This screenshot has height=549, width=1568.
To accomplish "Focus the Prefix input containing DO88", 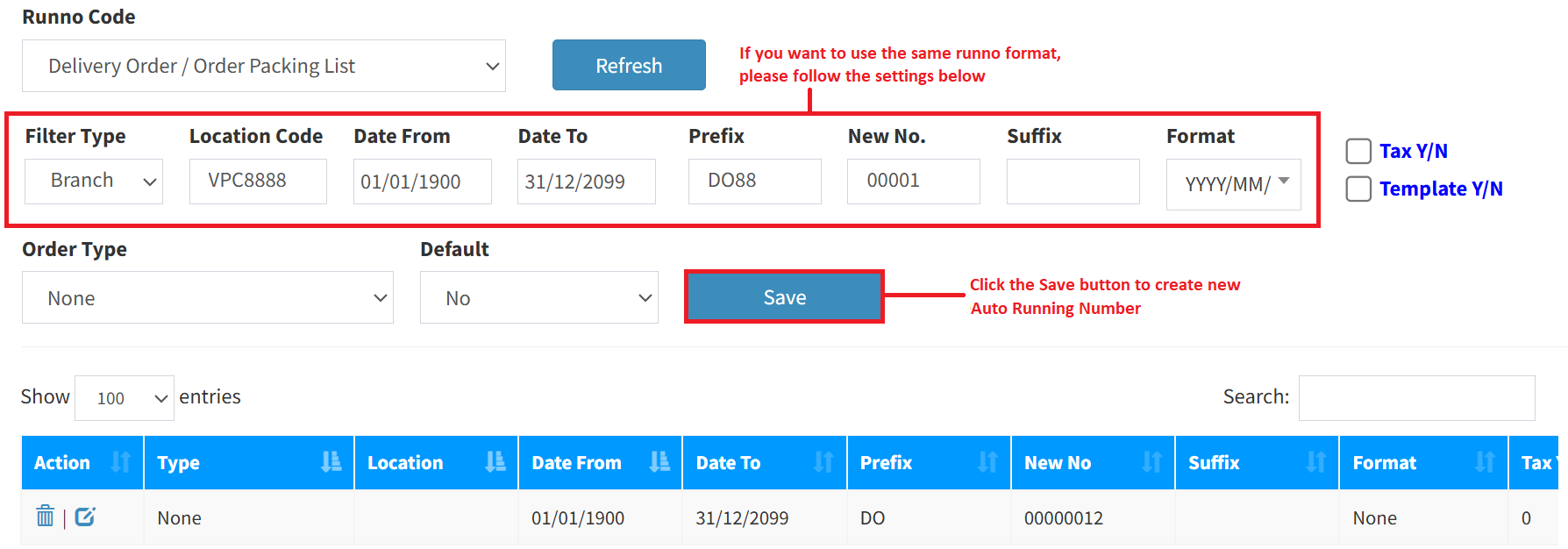I will pos(754,182).
